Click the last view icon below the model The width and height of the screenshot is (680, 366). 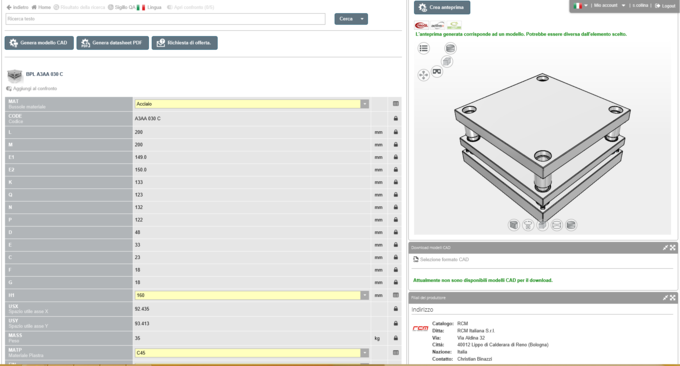click(x=571, y=225)
